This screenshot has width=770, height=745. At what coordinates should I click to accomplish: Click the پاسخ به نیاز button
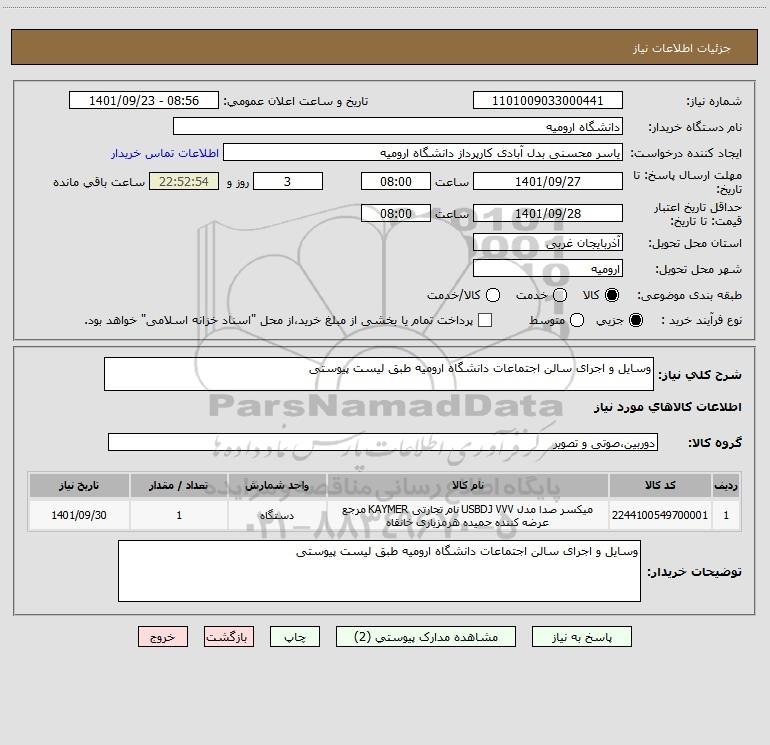point(582,637)
